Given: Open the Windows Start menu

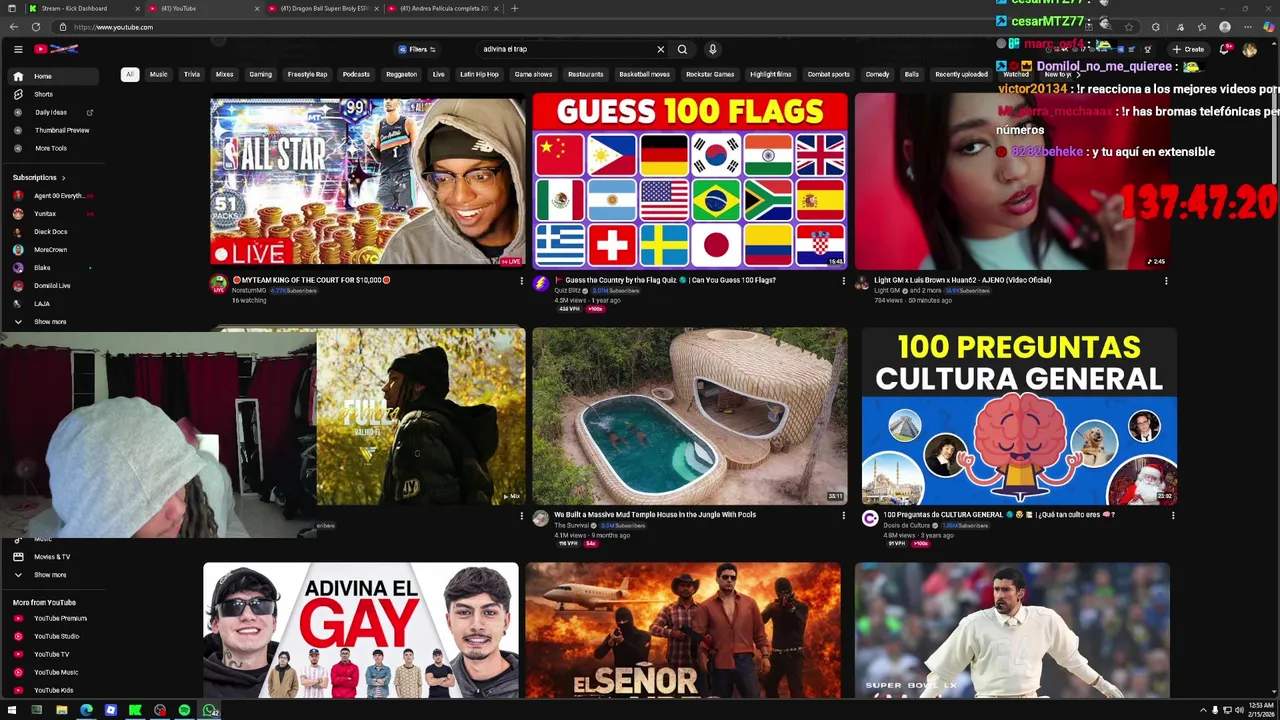Looking at the screenshot, I should pyautogui.click(x=11, y=710).
